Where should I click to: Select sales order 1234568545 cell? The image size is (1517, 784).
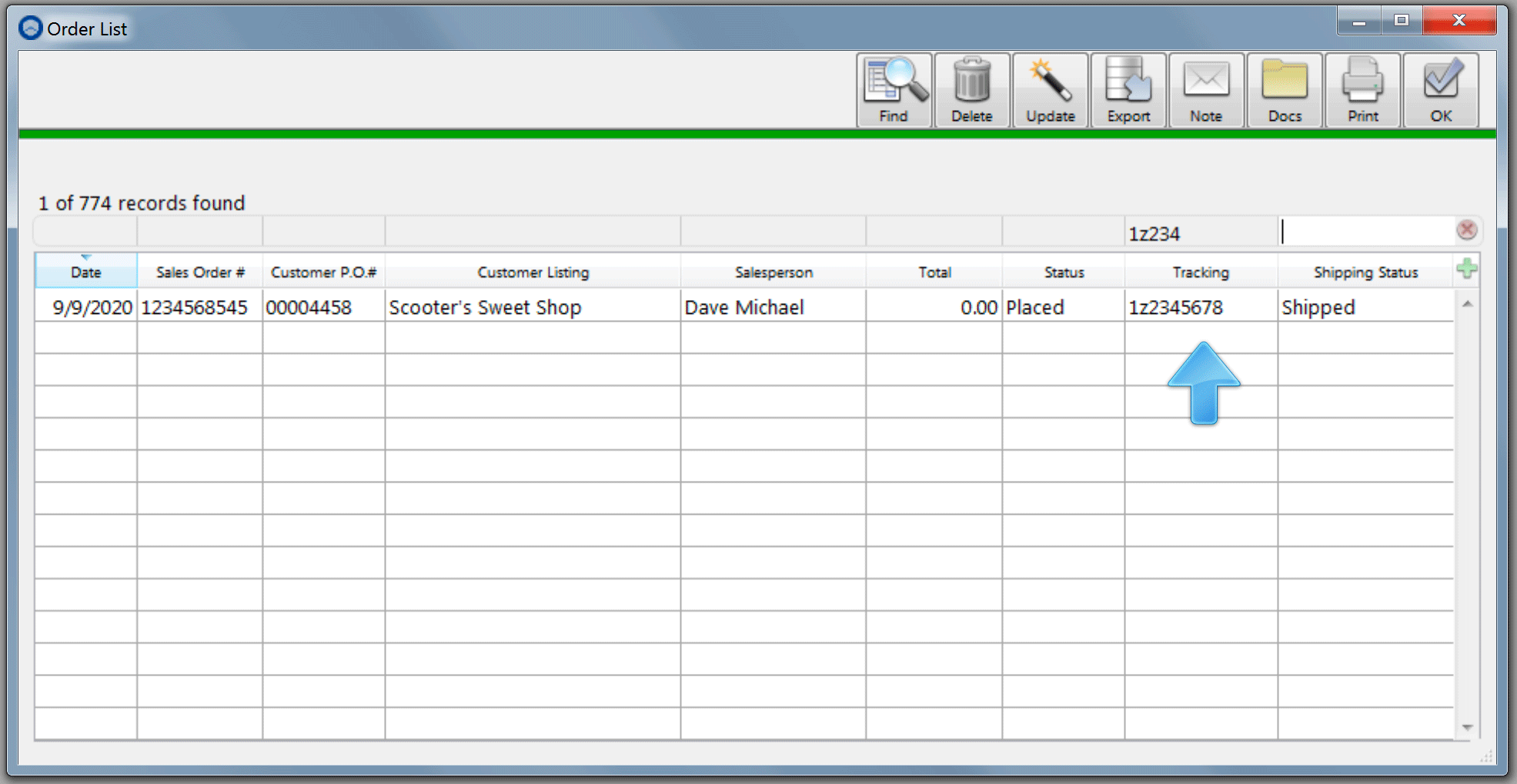point(200,307)
